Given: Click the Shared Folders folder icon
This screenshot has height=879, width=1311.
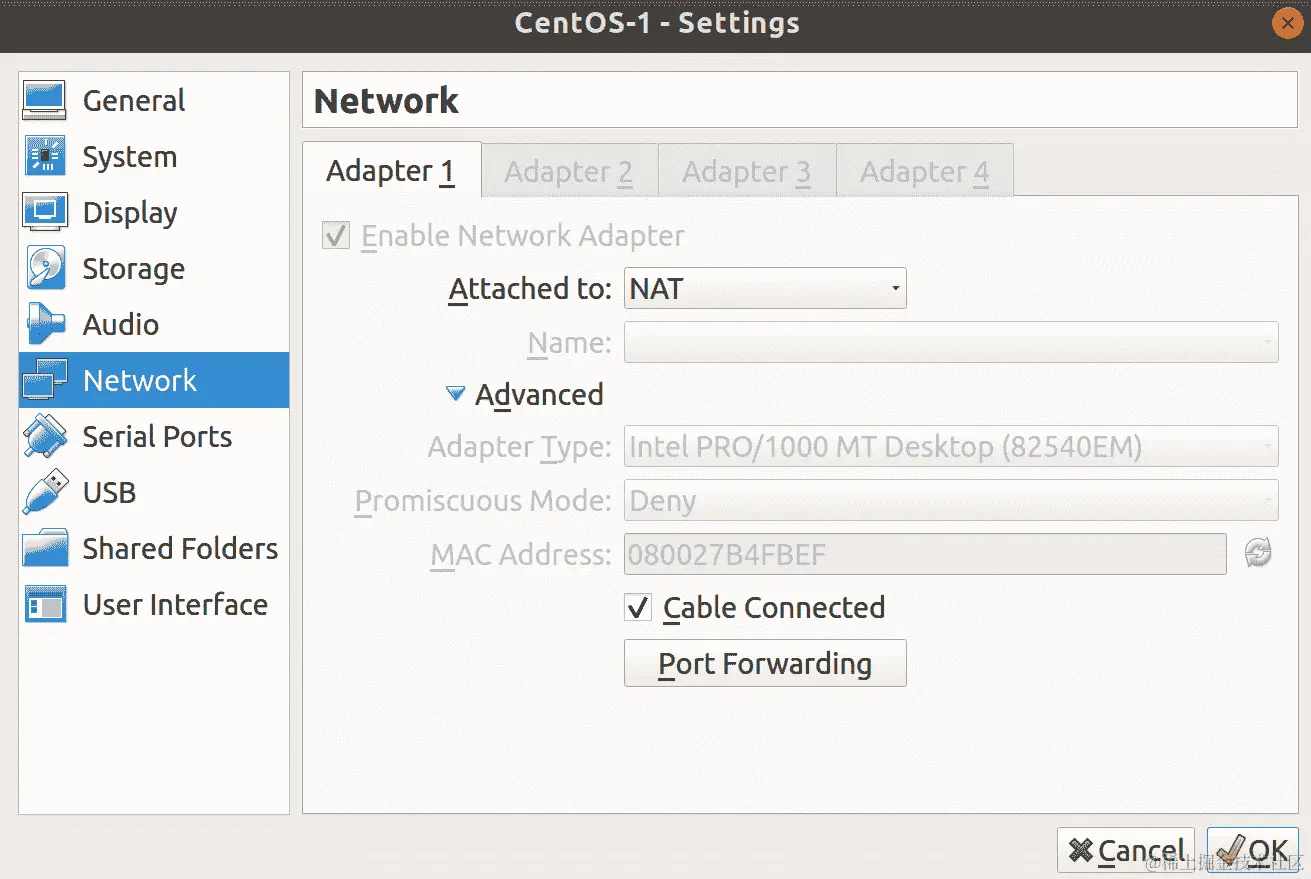Looking at the screenshot, I should [x=44, y=548].
